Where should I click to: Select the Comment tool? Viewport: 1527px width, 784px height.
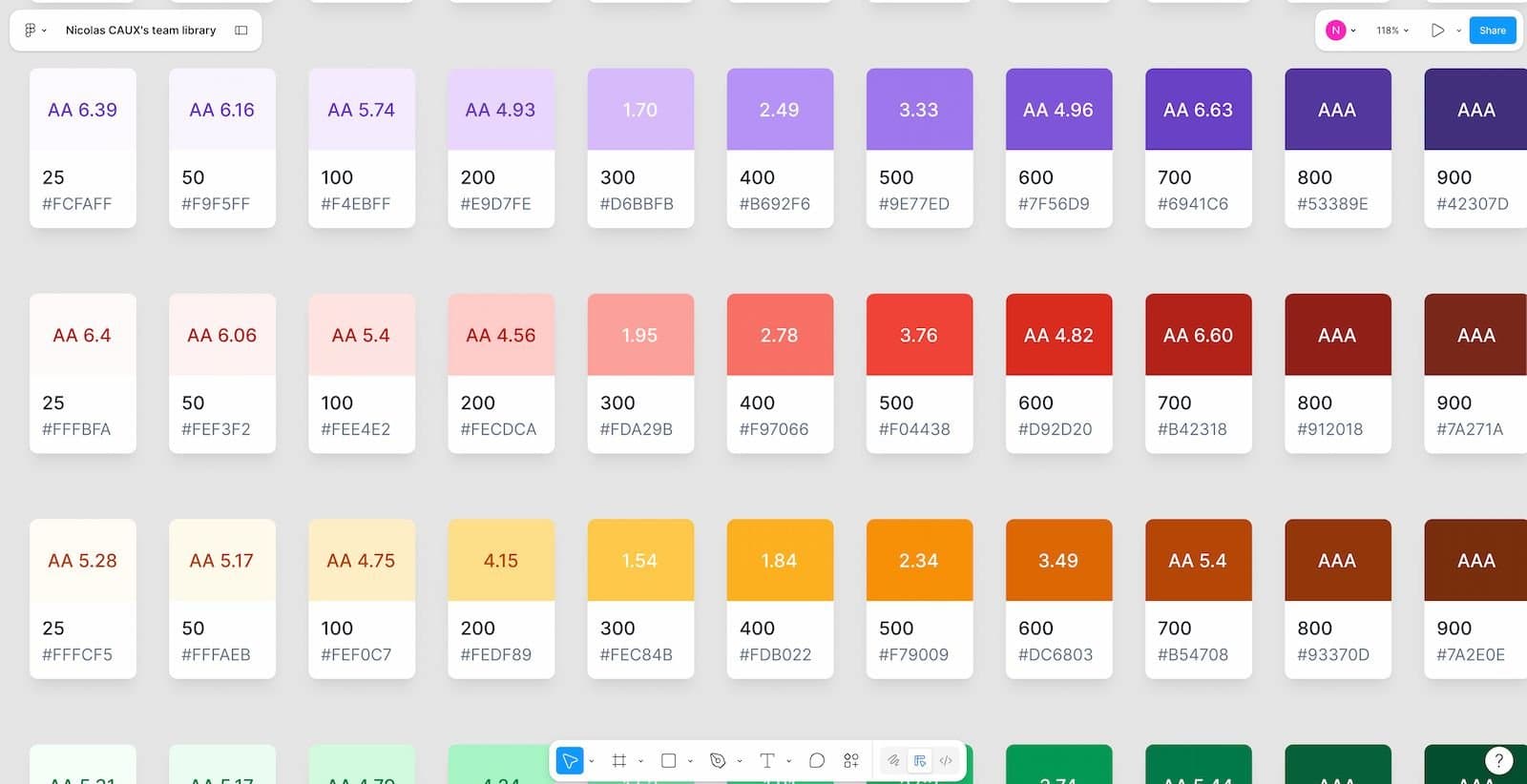tap(817, 760)
